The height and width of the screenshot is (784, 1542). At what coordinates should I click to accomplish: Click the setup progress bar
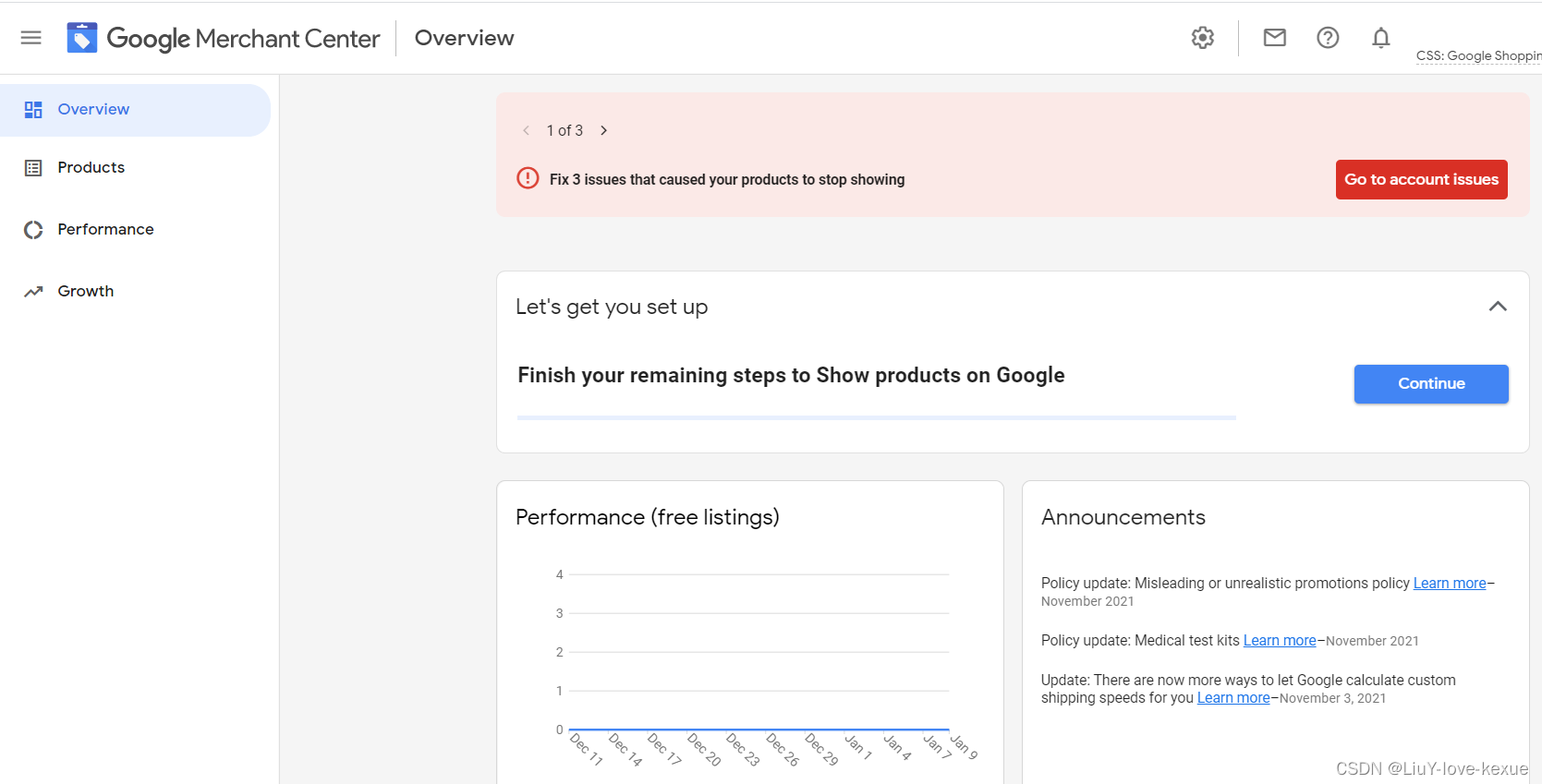pyautogui.click(x=876, y=418)
